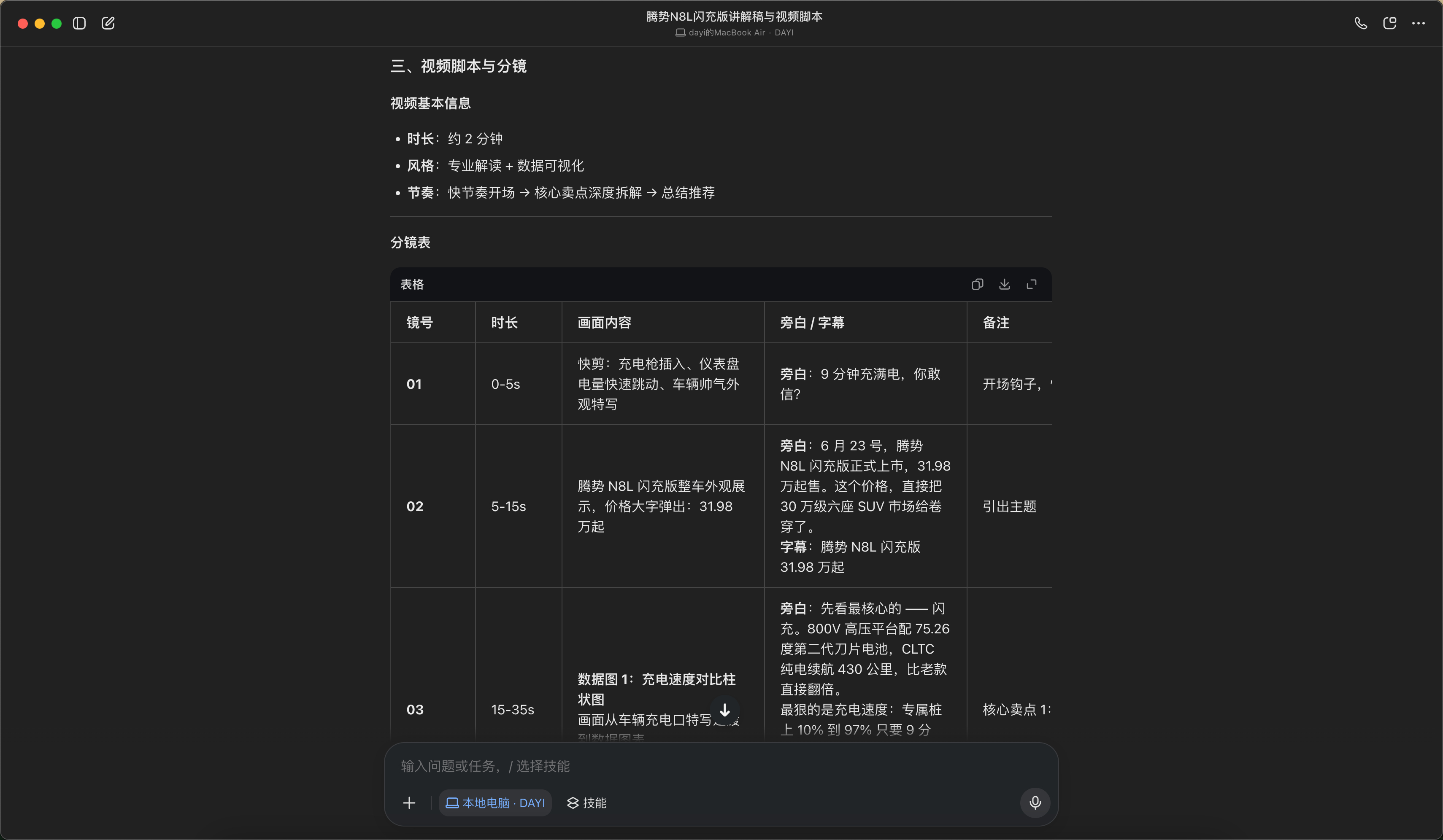
Task: Open the new window icon beside the phone
Action: 1389,24
